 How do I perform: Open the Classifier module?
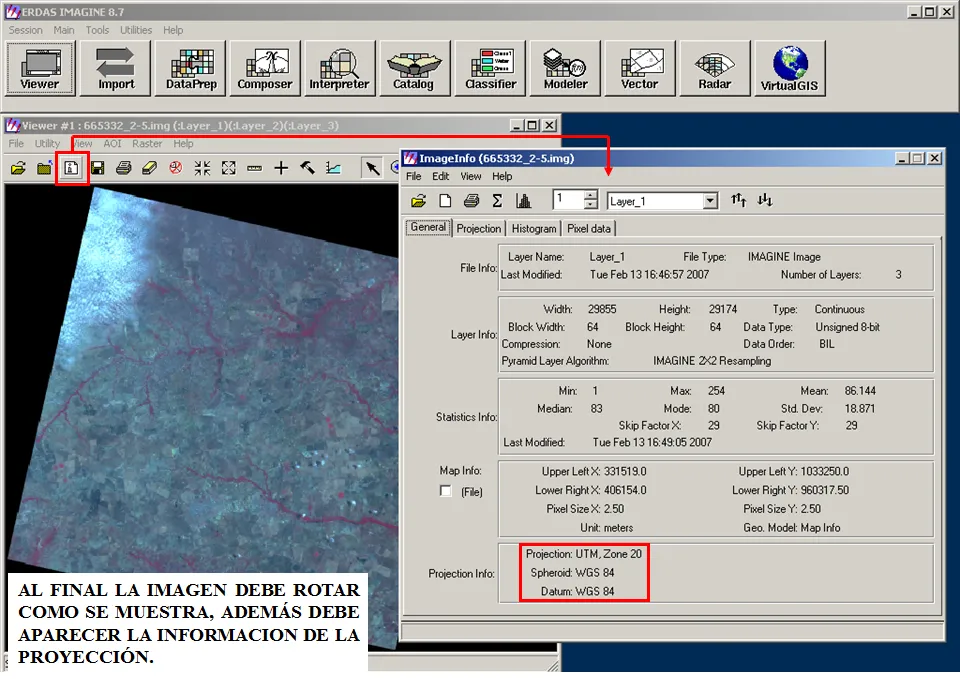click(x=490, y=68)
